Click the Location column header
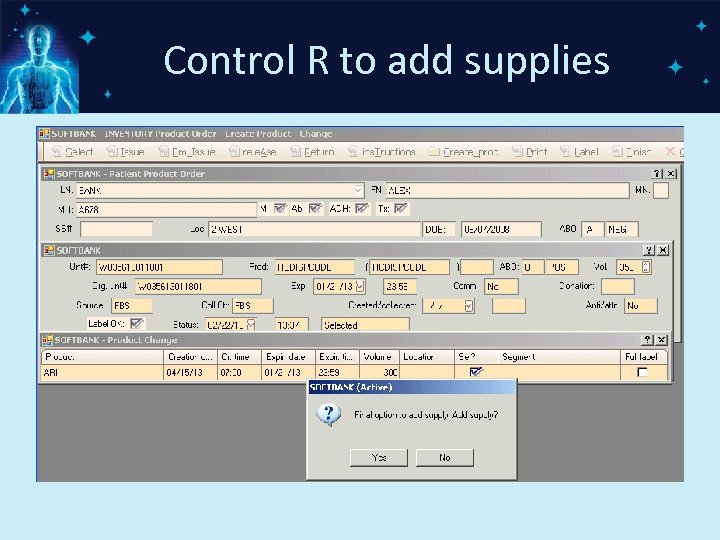720x540 pixels. coord(427,357)
